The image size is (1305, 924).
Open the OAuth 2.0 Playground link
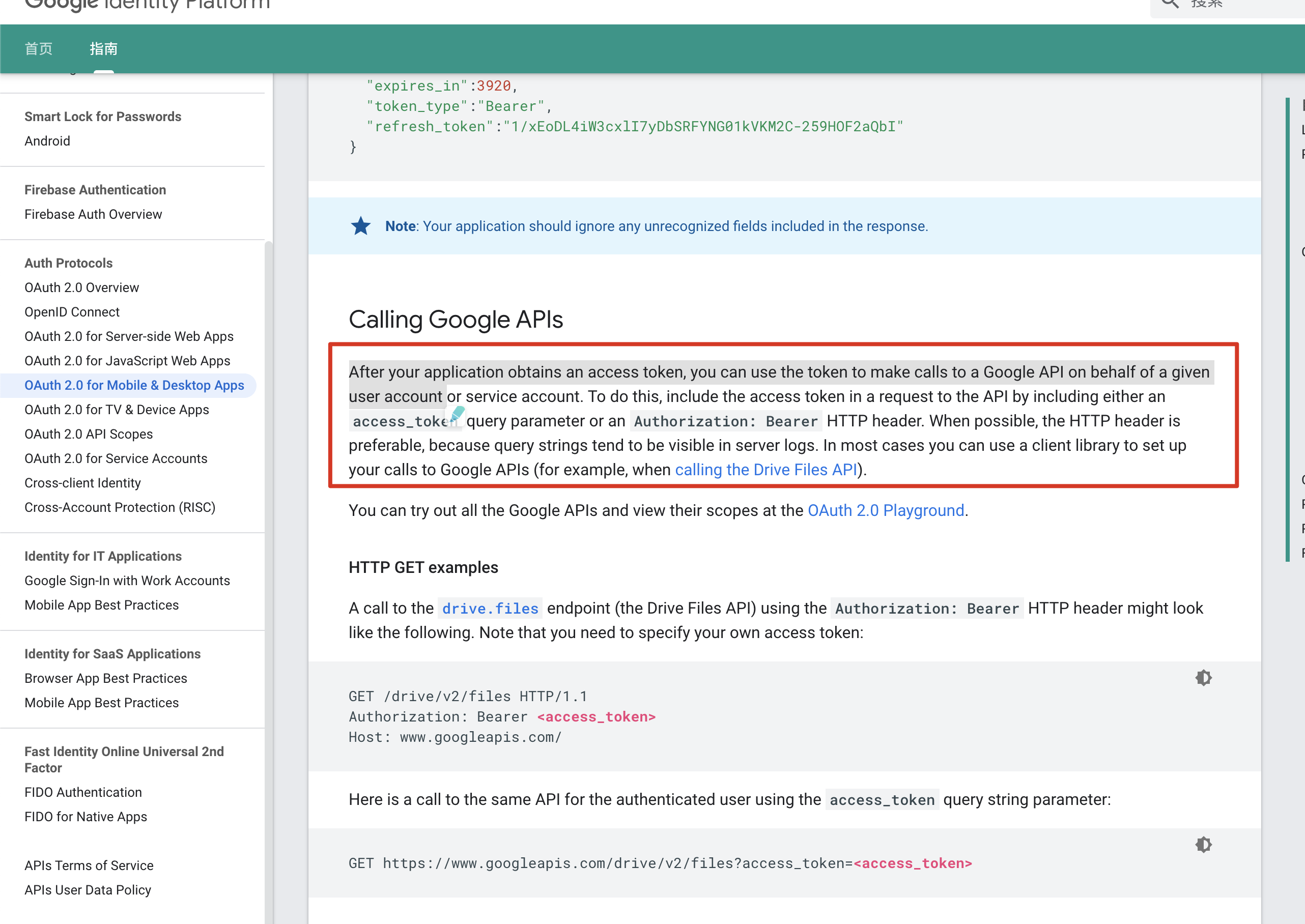click(x=886, y=510)
